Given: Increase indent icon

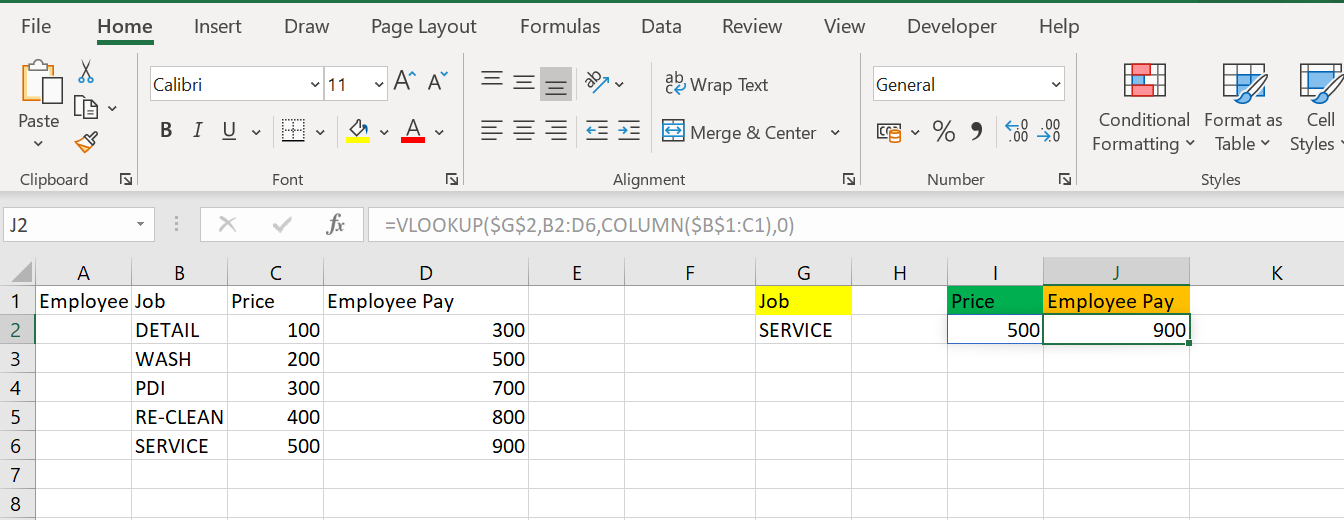Looking at the screenshot, I should (x=629, y=131).
